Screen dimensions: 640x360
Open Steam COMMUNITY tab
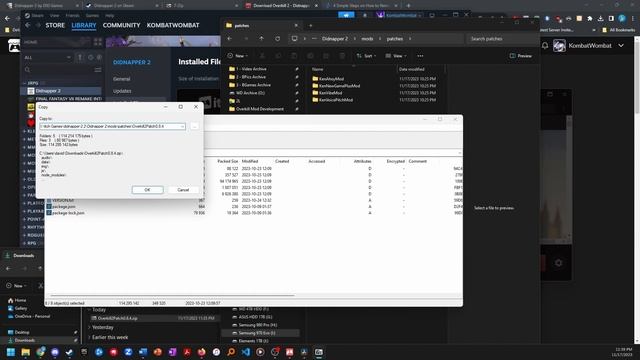click(x=121, y=25)
